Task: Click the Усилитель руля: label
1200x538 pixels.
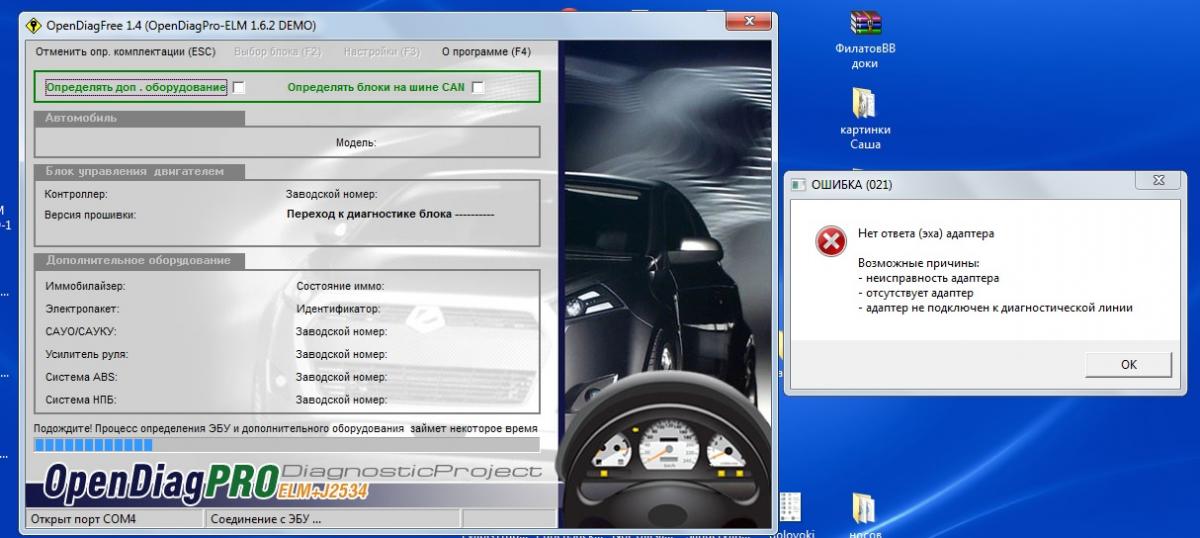Action: click(87, 354)
